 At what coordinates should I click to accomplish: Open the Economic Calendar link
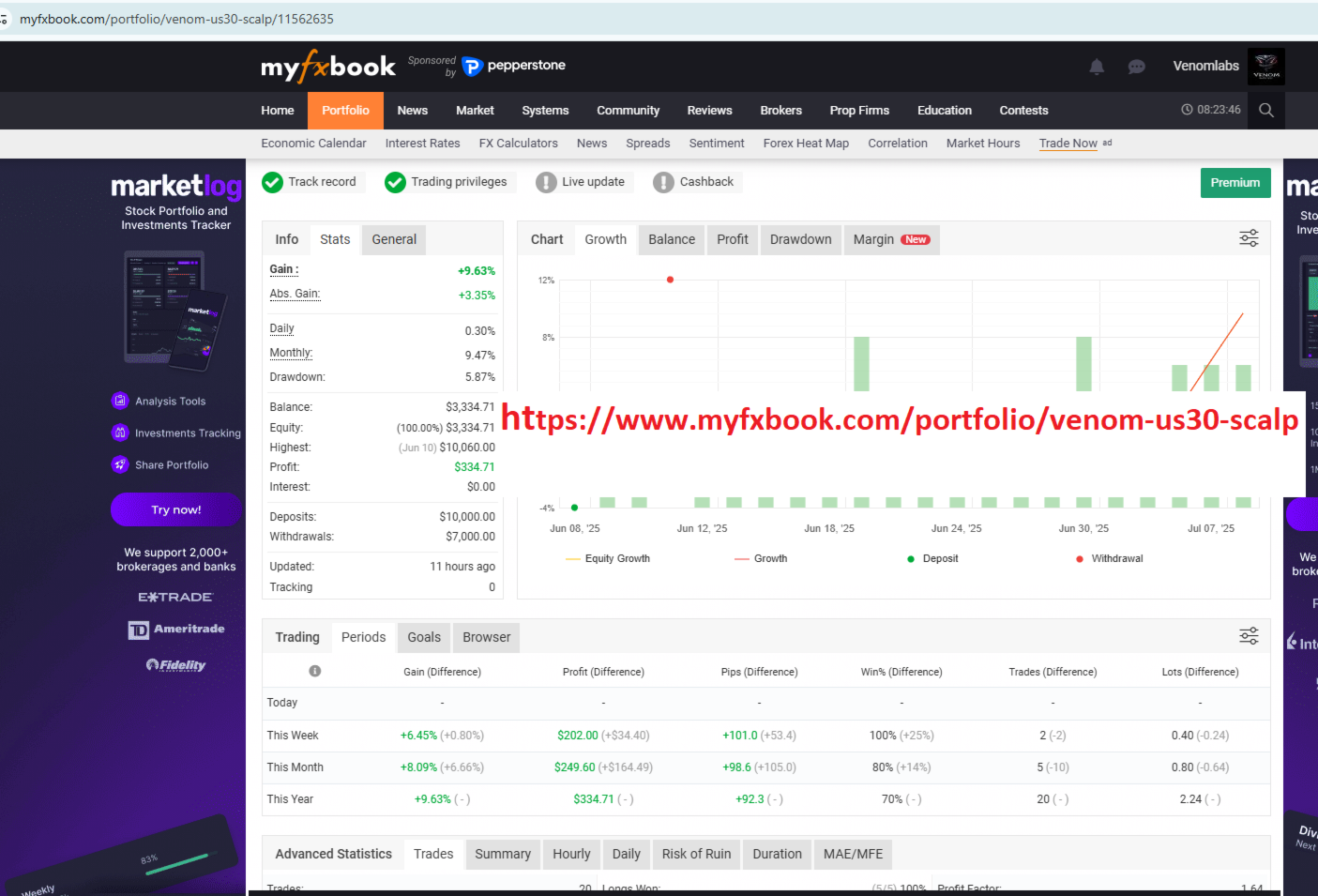(313, 144)
